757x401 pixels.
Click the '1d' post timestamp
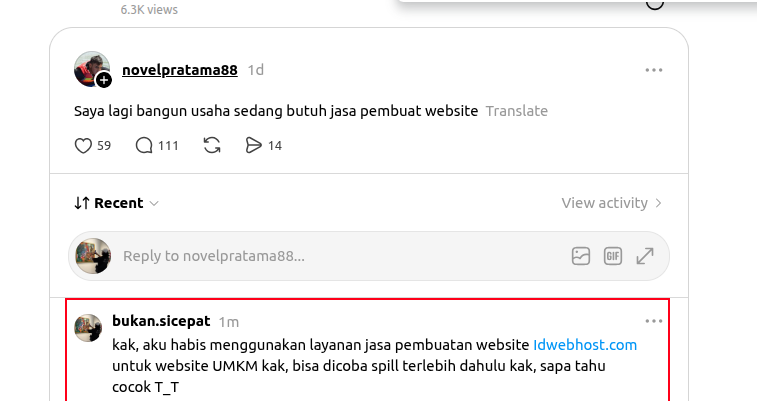coord(255,70)
